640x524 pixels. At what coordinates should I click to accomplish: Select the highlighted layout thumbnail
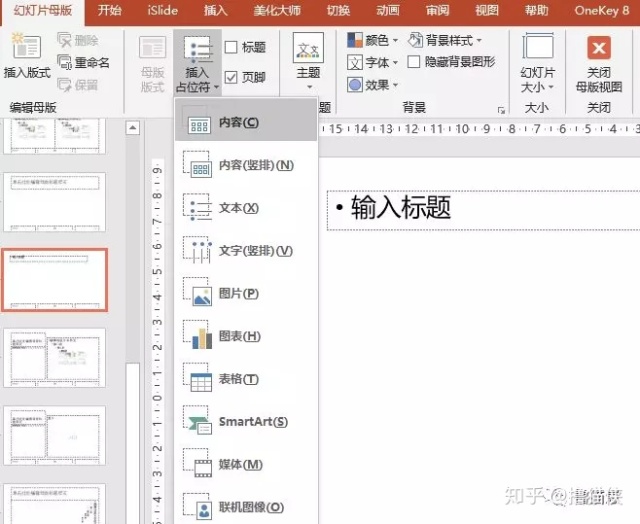pyautogui.click(x=55, y=280)
